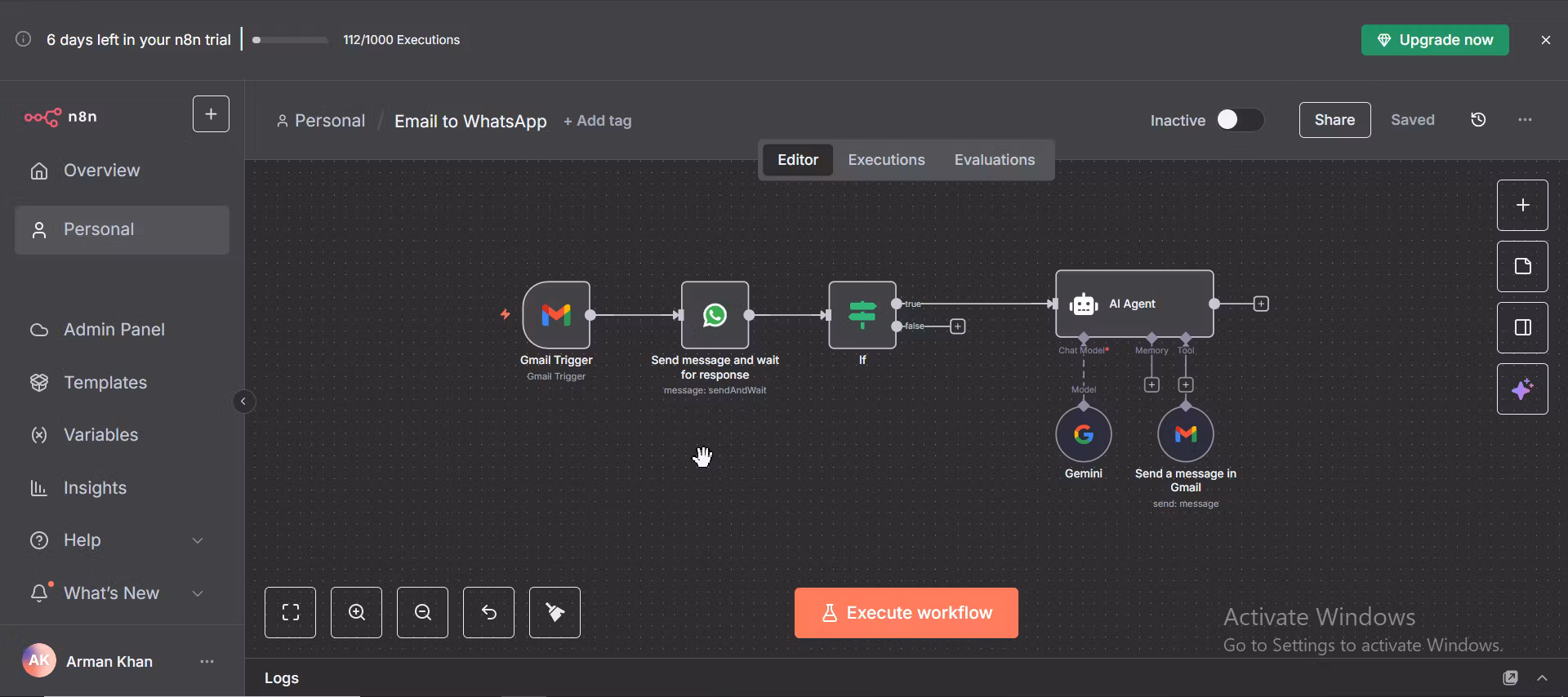1568x697 pixels.
Task: Expand the Logs panel chevron
Action: [x=1542, y=678]
